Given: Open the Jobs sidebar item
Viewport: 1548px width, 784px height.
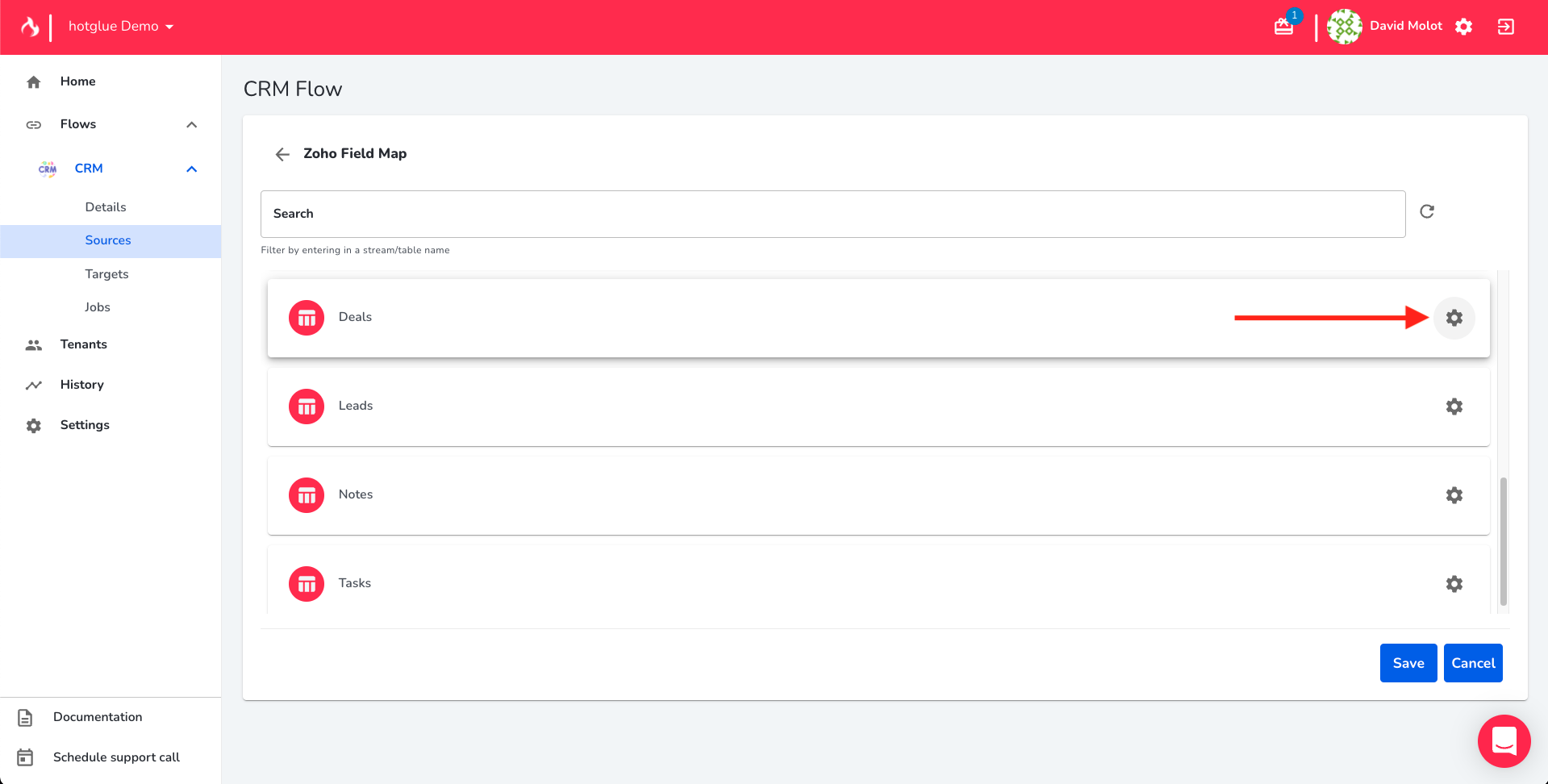Looking at the screenshot, I should pyautogui.click(x=98, y=307).
